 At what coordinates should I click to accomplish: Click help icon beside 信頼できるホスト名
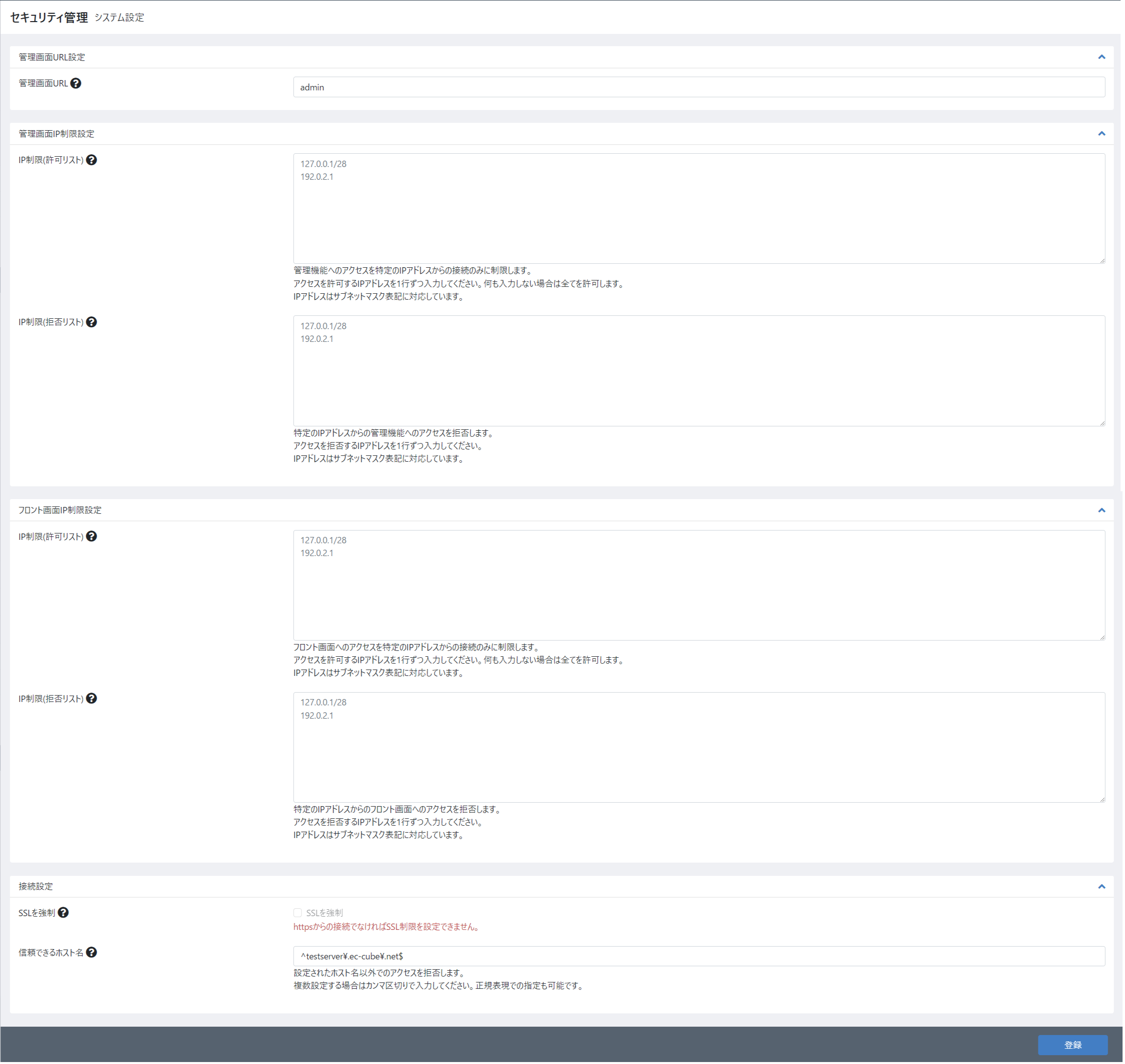tap(91, 952)
